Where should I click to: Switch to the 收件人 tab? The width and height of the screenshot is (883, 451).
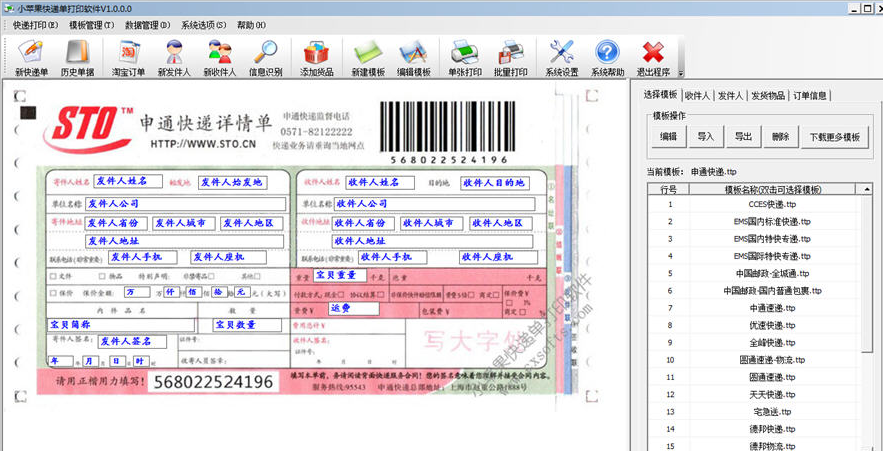(x=696, y=96)
